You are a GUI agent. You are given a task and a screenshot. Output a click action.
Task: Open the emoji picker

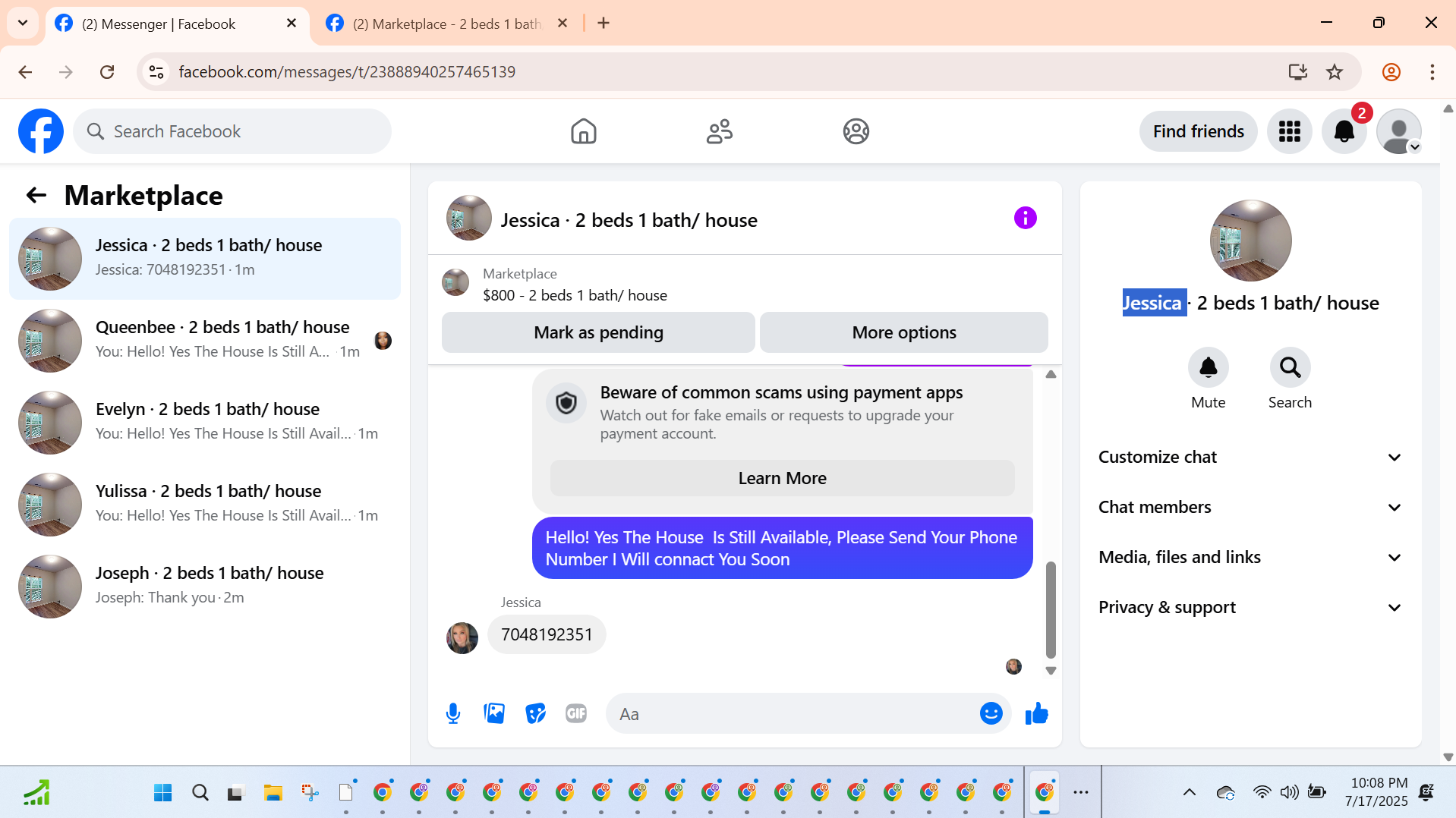click(991, 713)
